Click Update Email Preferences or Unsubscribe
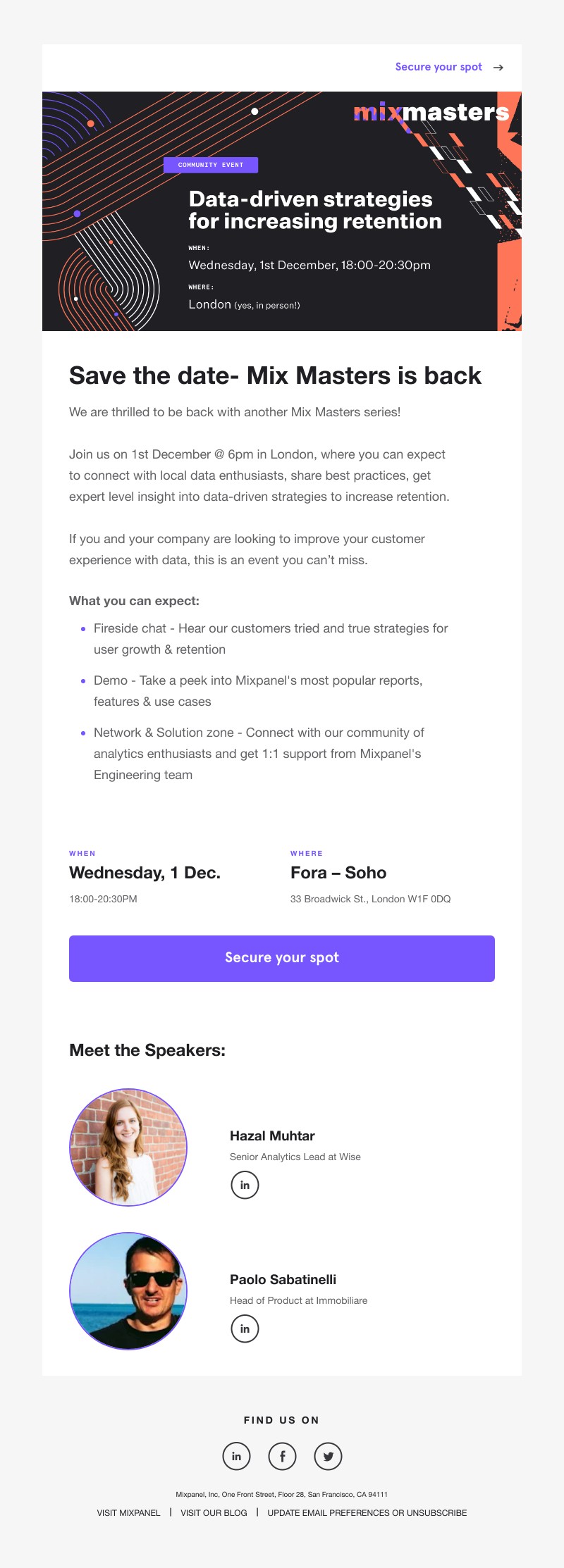Viewport: 564px width, 1568px height. [x=367, y=1512]
